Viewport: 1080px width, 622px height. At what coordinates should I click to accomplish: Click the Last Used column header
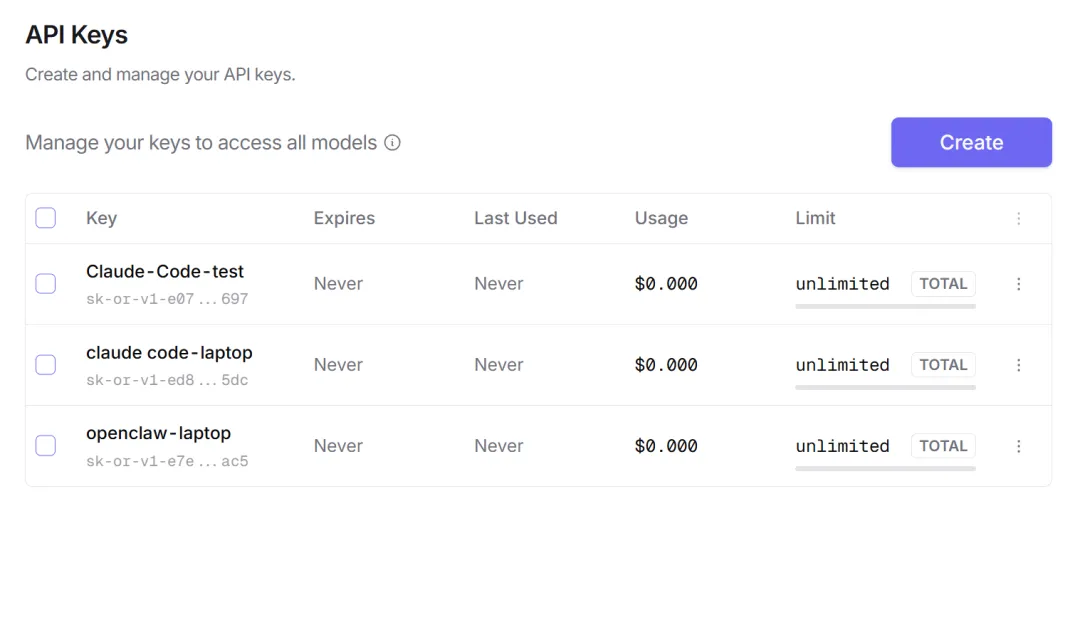tap(515, 218)
